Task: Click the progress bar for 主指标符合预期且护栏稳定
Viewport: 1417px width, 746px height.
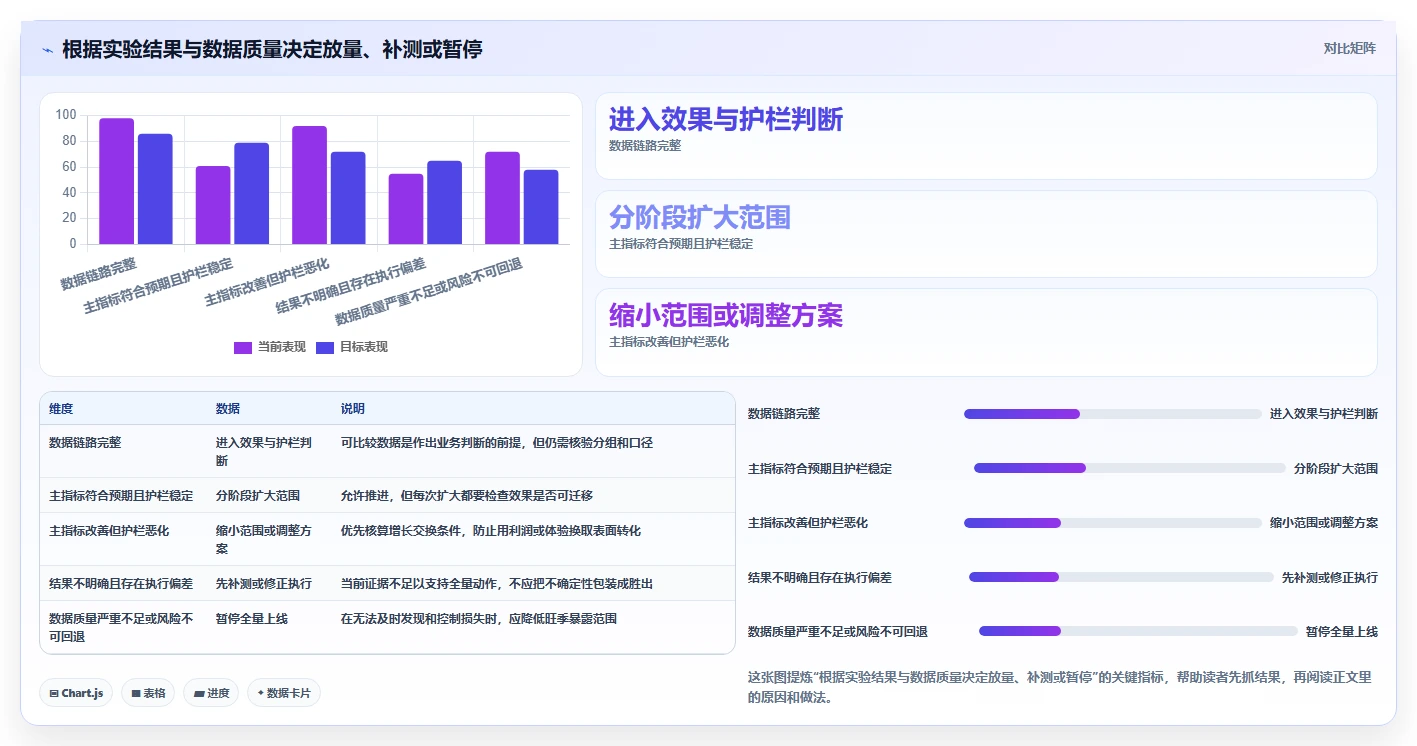Action: [1129, 468]
